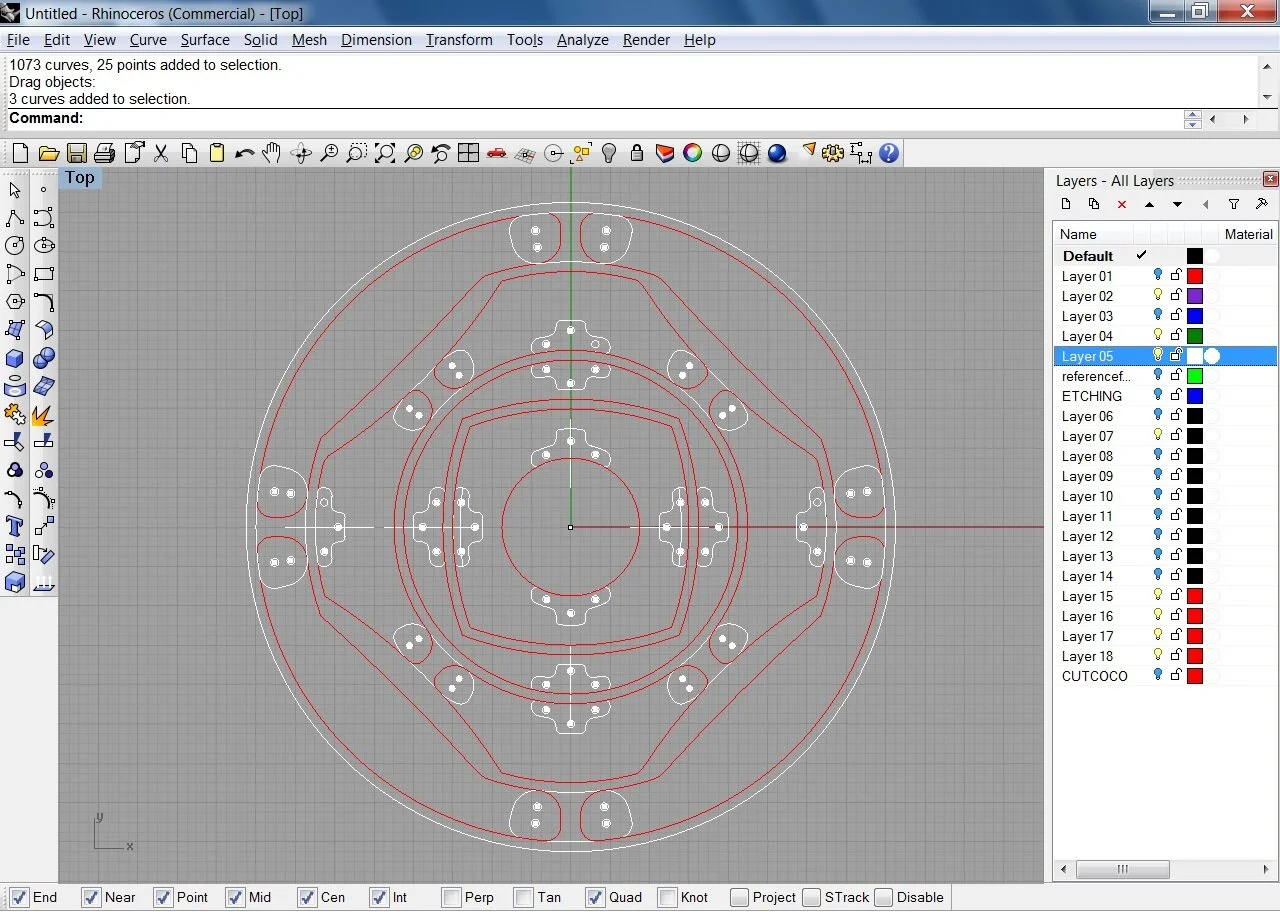Click the padlock Lock objects icon
Viewport: 1280px width, 912px height.
[x=637, y=153]
